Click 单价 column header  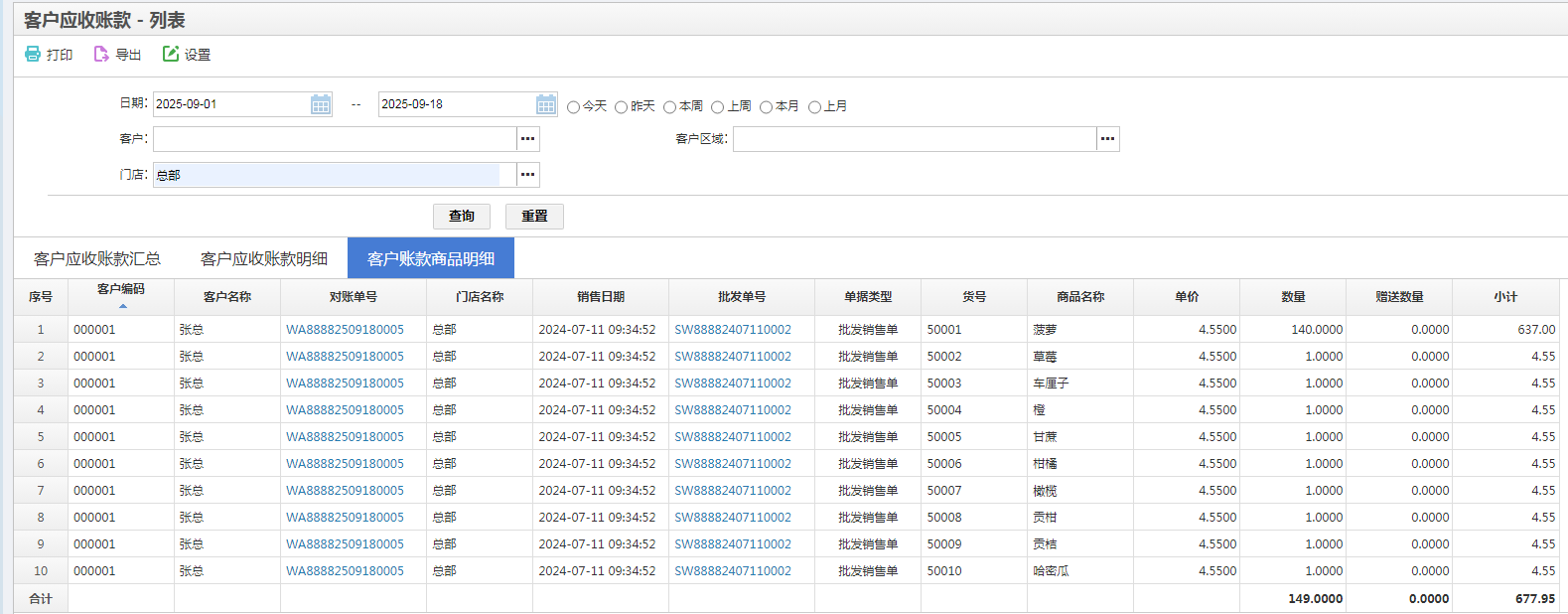tap(1187, 297)
